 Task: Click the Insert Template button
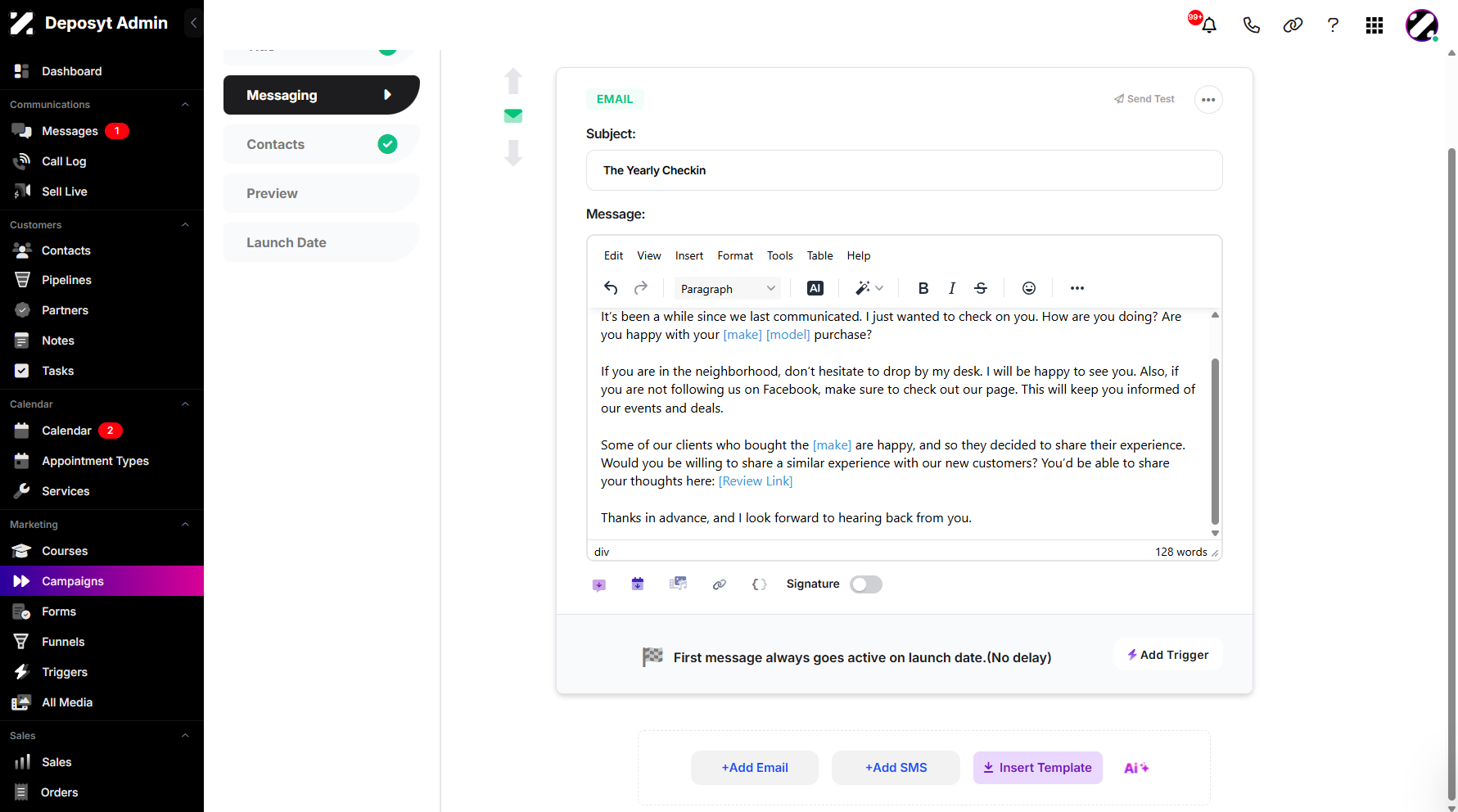pos(1037,768)
